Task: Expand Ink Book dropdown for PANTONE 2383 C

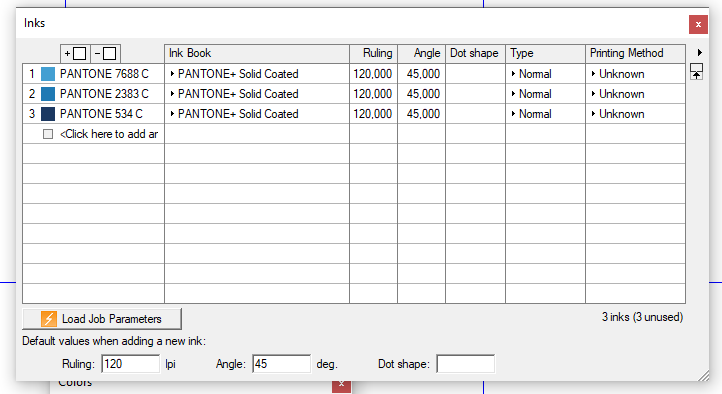Action: point(172,94)
